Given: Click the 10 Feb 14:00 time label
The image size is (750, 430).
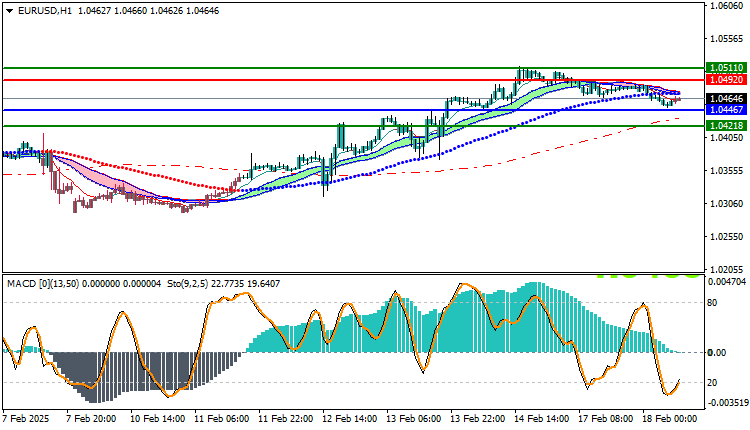Looking at the screenshot, I should pyautogui.click(x=158, y=419).
